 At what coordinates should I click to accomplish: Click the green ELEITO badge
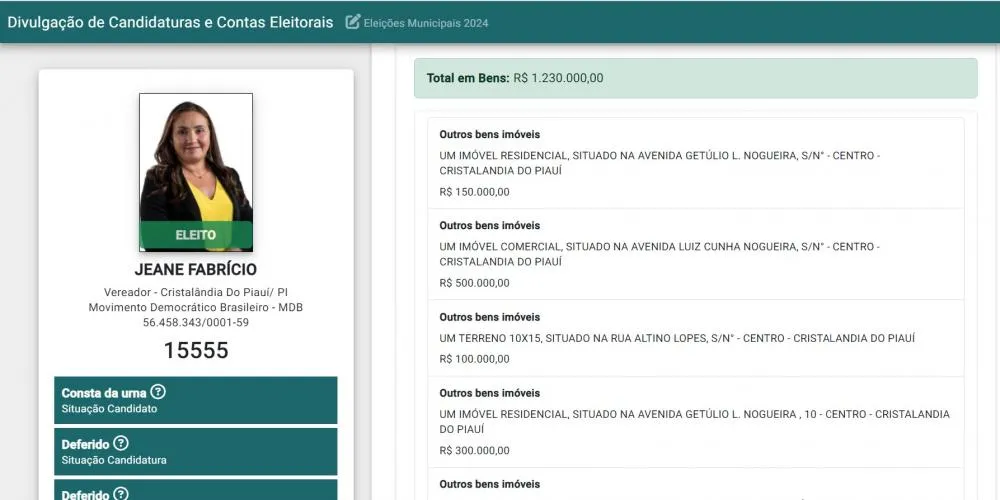[196, 235]
